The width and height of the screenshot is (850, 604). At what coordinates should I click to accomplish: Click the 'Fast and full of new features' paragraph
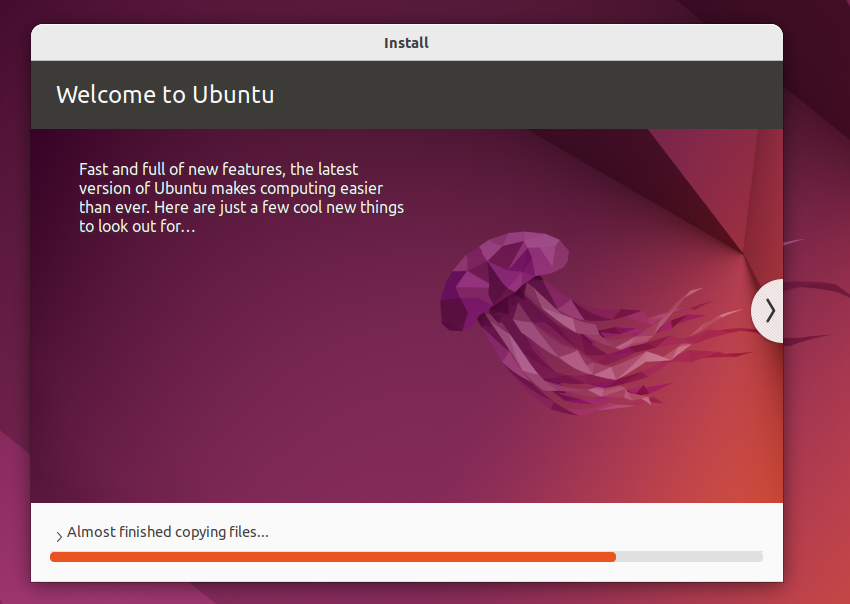point(241,198)
